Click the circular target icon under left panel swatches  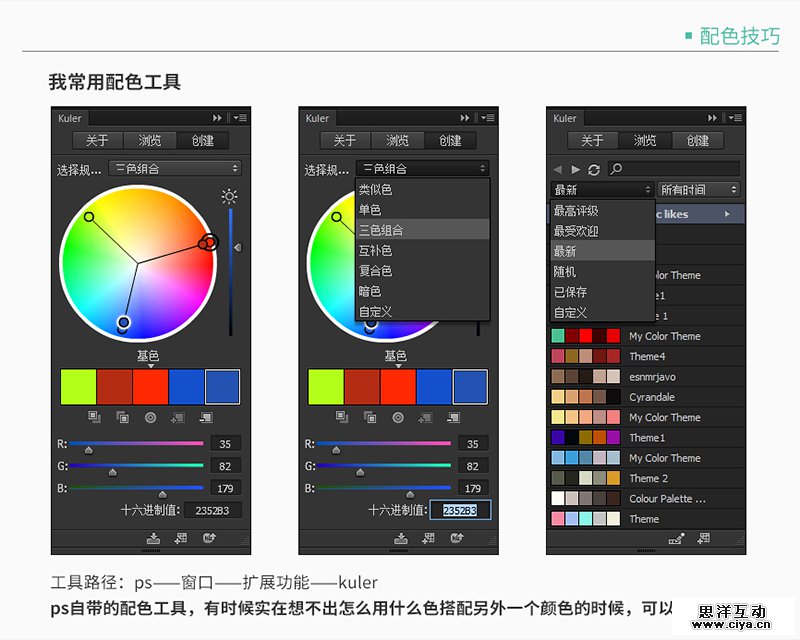[150, 417]
